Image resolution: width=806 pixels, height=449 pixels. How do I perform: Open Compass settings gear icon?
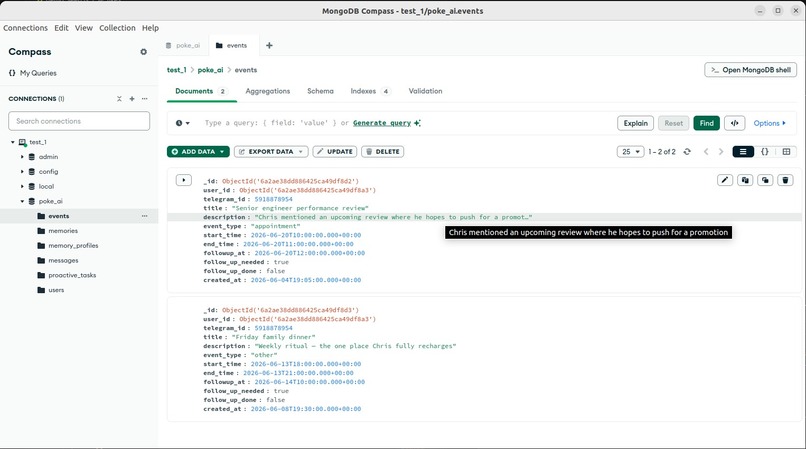(143, 52)
